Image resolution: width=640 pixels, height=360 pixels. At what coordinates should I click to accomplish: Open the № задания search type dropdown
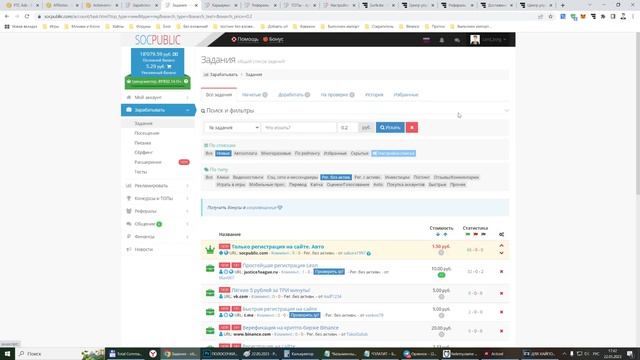[232, 128]
